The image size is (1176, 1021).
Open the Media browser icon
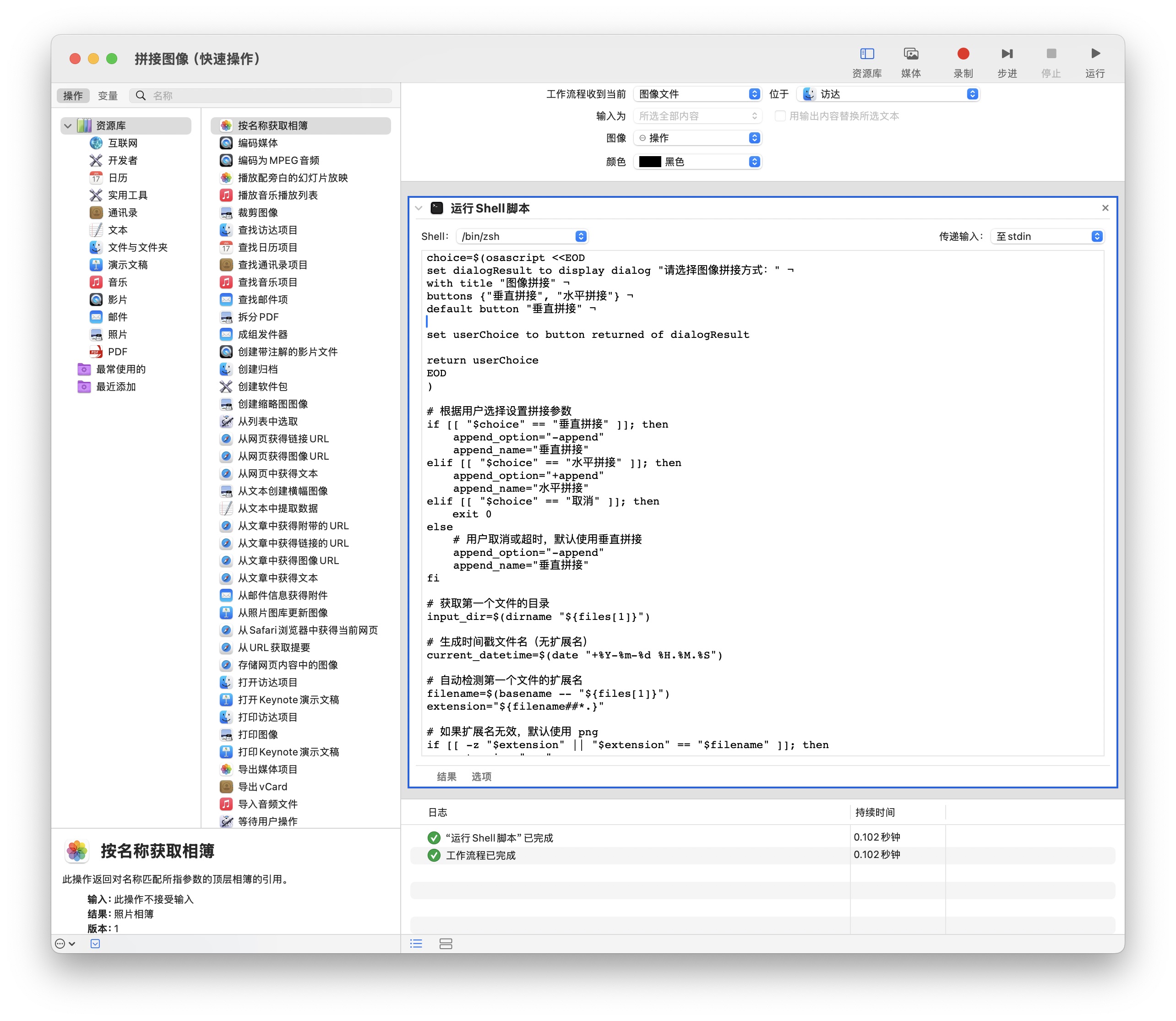coord(910,54)
